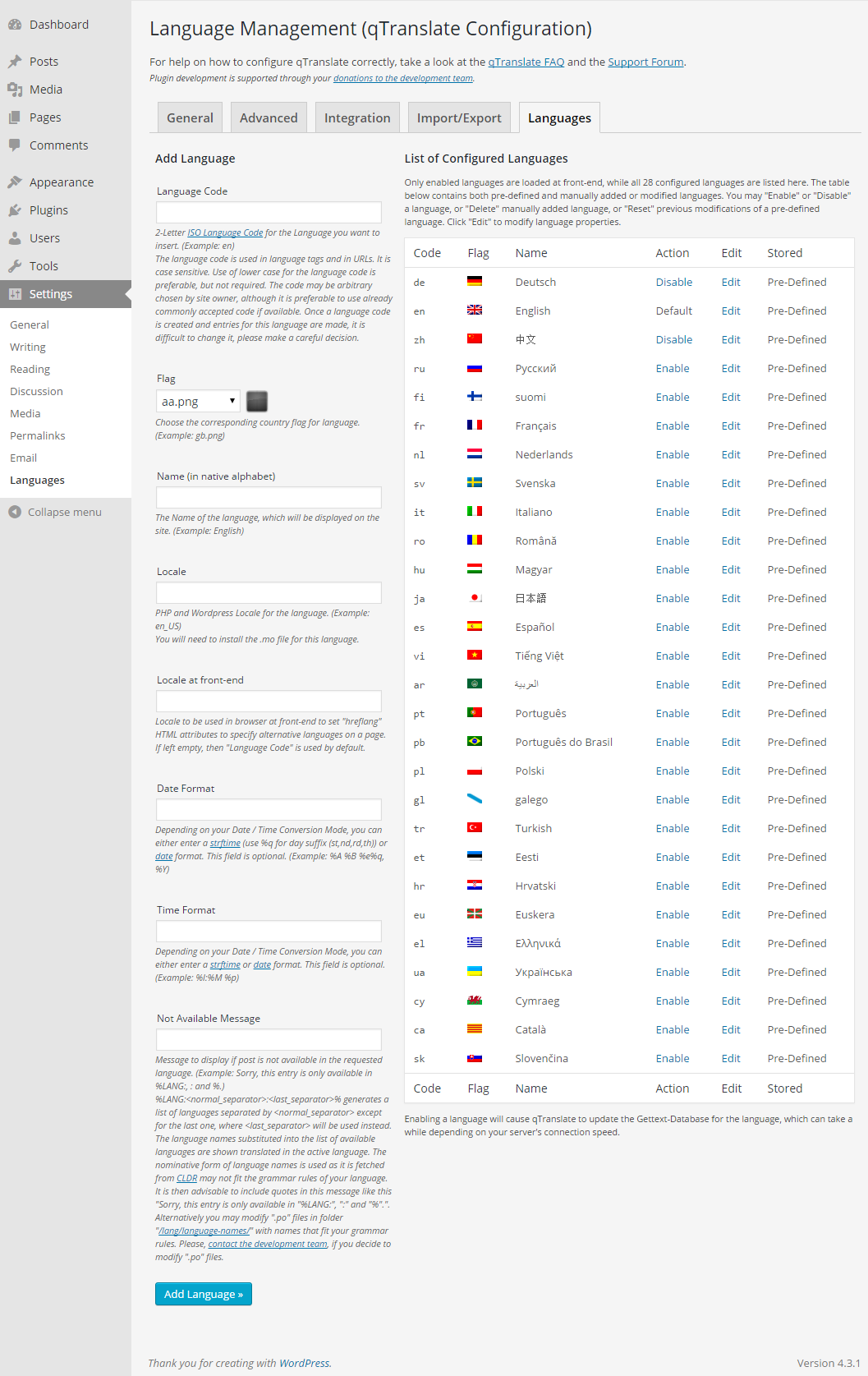The width and height of the screenshot is (868, 1376).
Task: Enable the Français language
Action: (672, 426)
